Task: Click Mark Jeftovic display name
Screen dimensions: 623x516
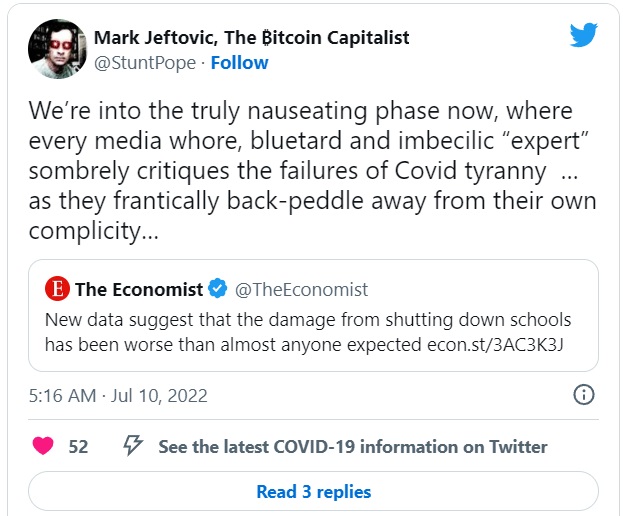Action: 251,38
